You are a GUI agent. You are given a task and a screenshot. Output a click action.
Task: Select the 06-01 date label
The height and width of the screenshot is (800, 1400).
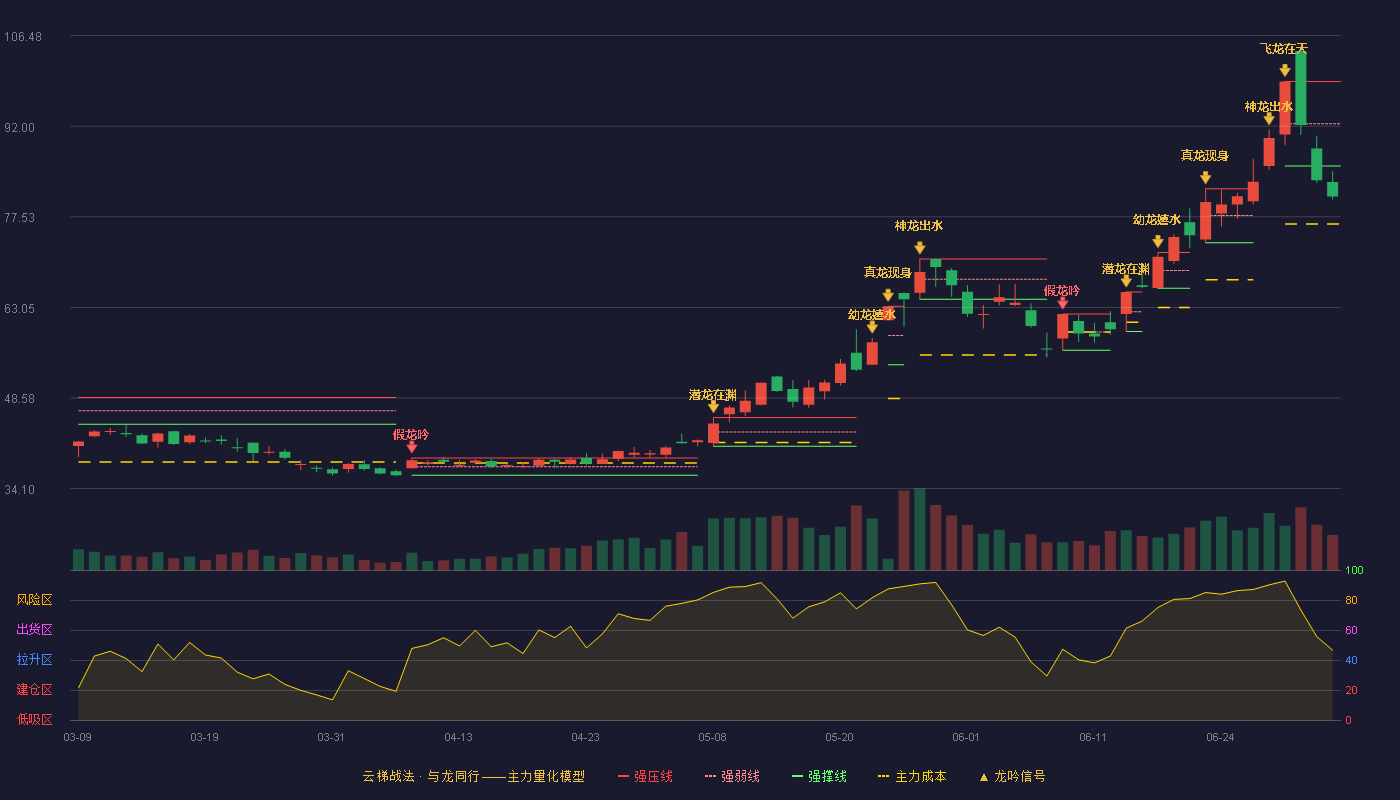point(966,737)
